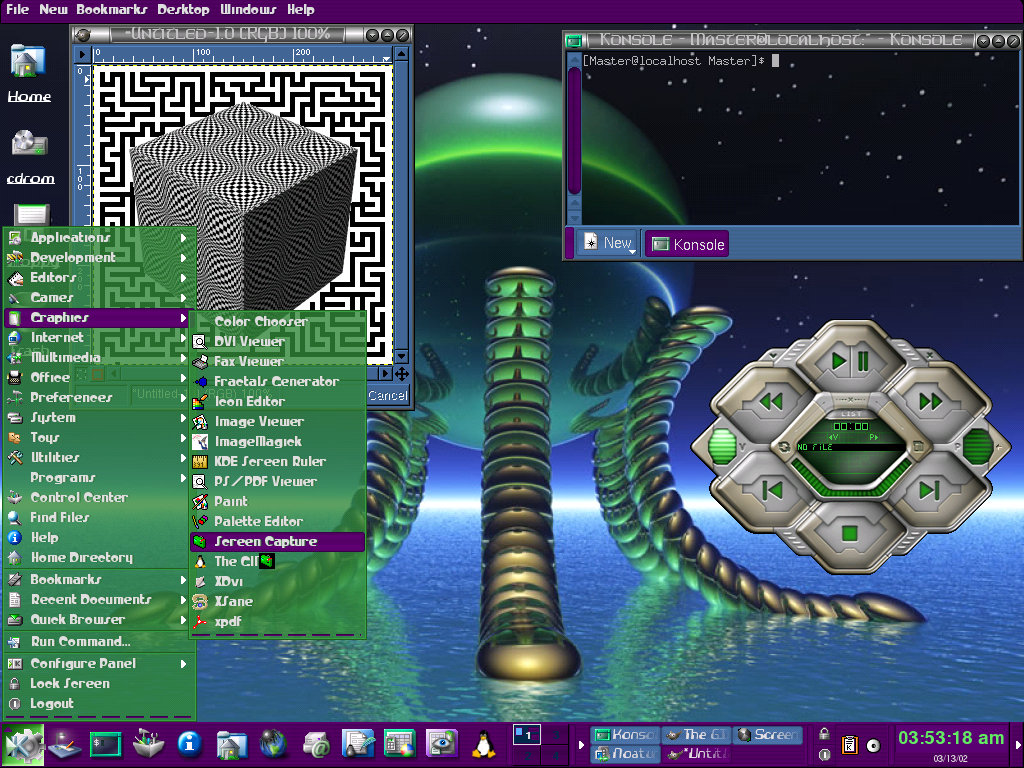Open the home folder icon in the panel
Screen dimensions: 1024x768
pos(231,744)
